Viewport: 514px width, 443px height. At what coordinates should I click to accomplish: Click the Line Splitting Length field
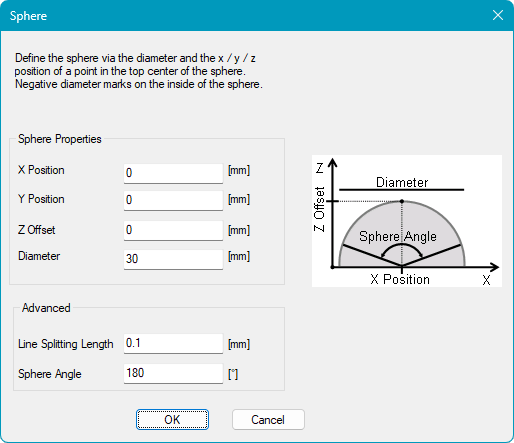click(x=173, y=343)
